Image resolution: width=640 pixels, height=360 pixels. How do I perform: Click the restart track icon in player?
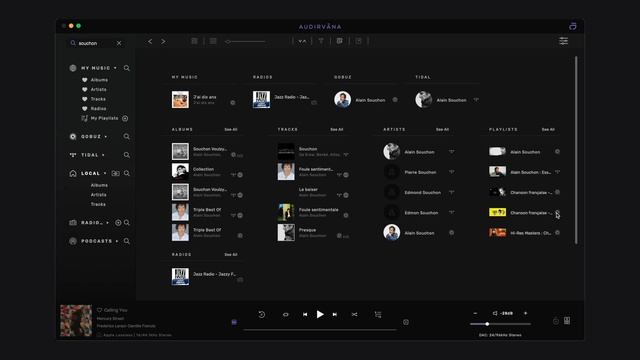262,314
